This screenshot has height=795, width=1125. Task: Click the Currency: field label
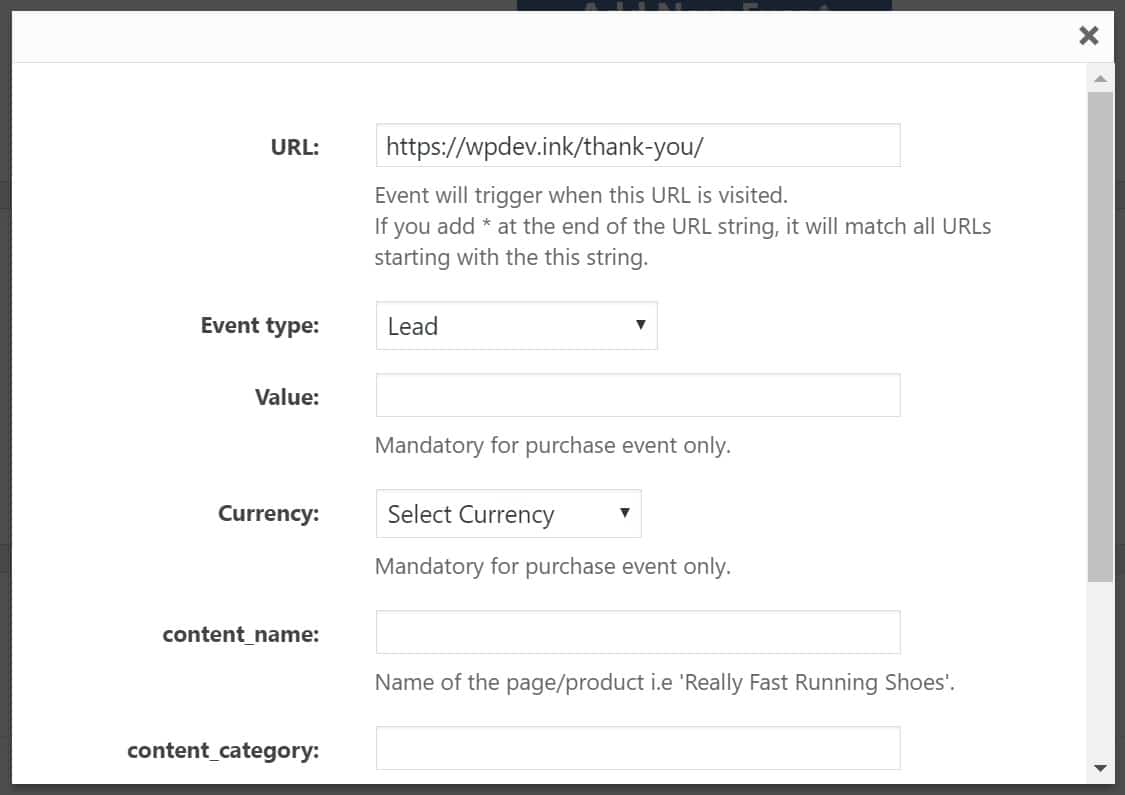268,513
